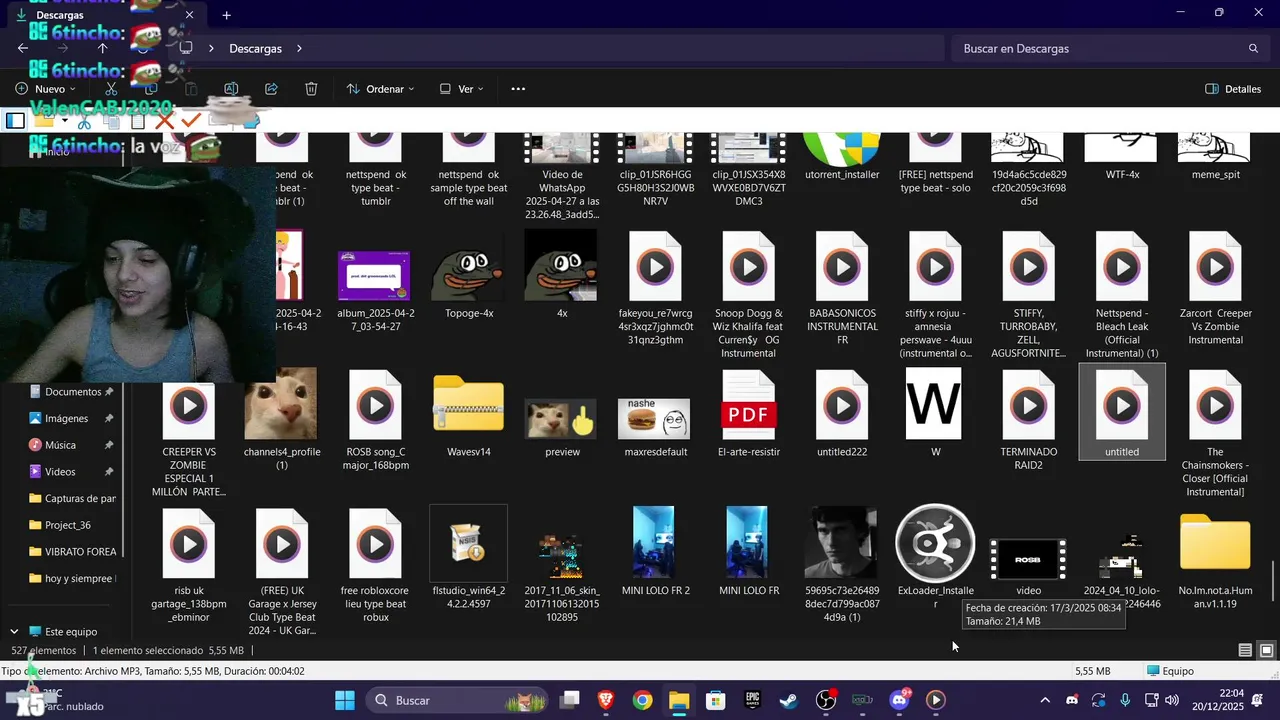Click the red X icon in white toolbar
Viewport: 1280px width, 720px height.
pyautogui.click(x=165, y=121)
